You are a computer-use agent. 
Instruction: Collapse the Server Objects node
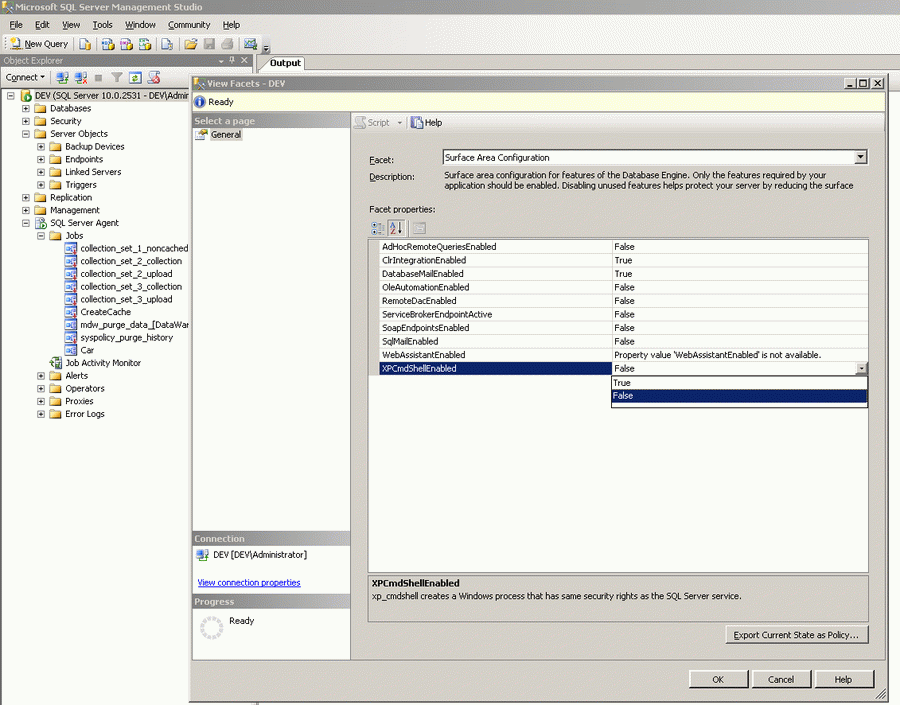26,134
